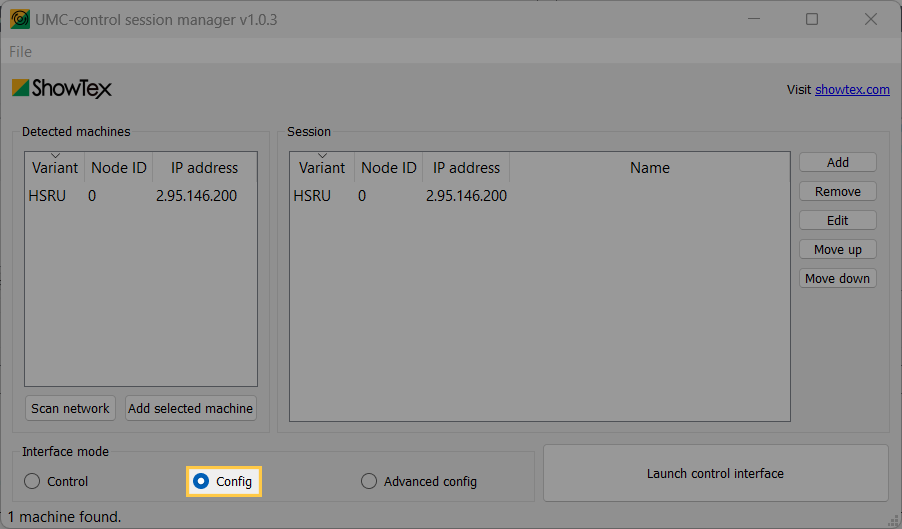Click Scan network button
This screenshot has height=529, width=902.
click(70, 409)
